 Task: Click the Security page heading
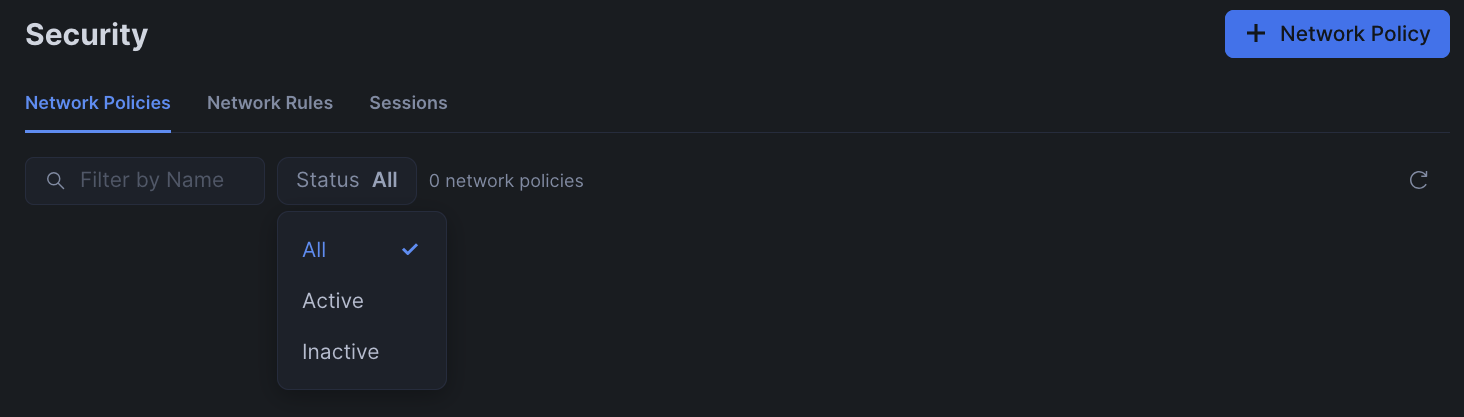pos(87,35)
